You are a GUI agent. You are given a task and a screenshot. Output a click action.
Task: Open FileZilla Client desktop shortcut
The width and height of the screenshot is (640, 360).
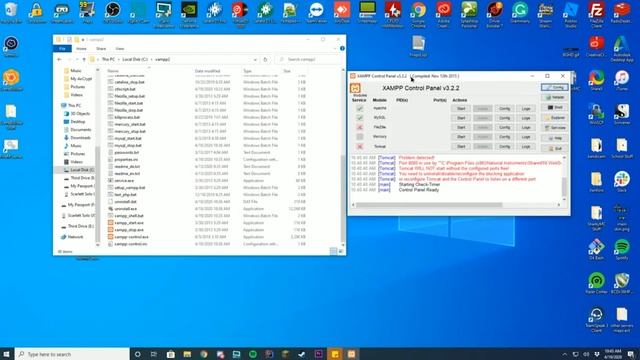[x=596, y=13]
